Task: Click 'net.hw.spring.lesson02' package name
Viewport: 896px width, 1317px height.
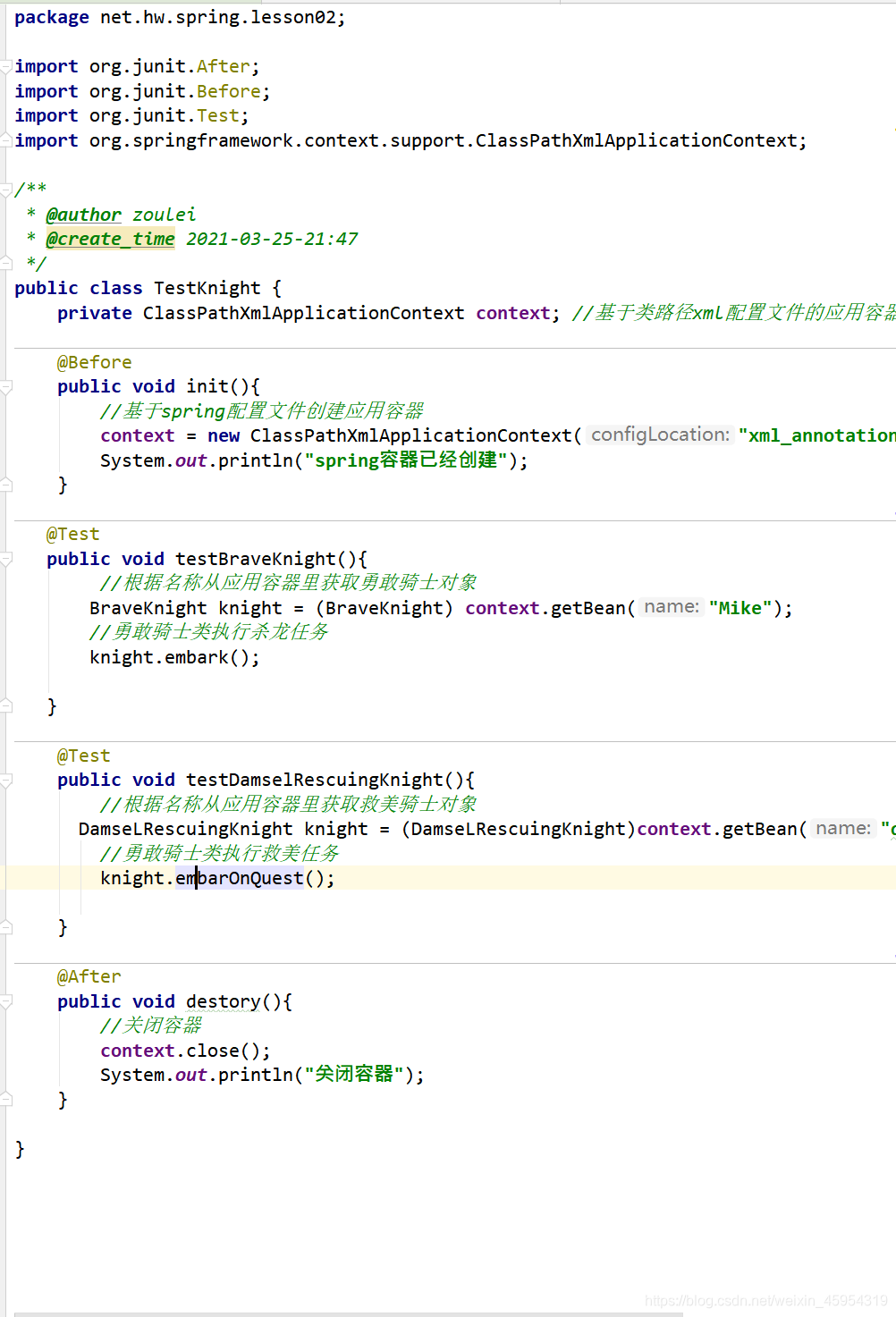Action: click(218, 18)
